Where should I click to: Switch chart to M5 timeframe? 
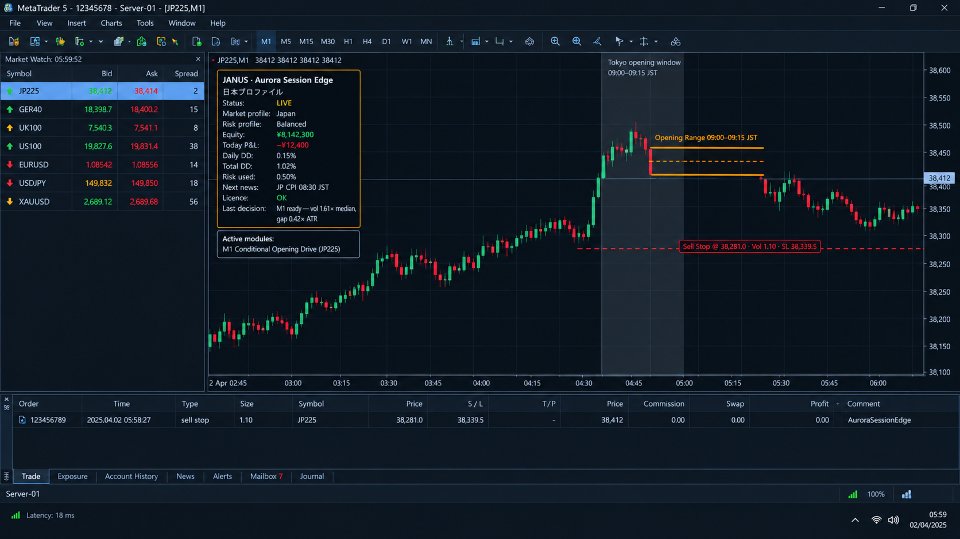(285, 42)
